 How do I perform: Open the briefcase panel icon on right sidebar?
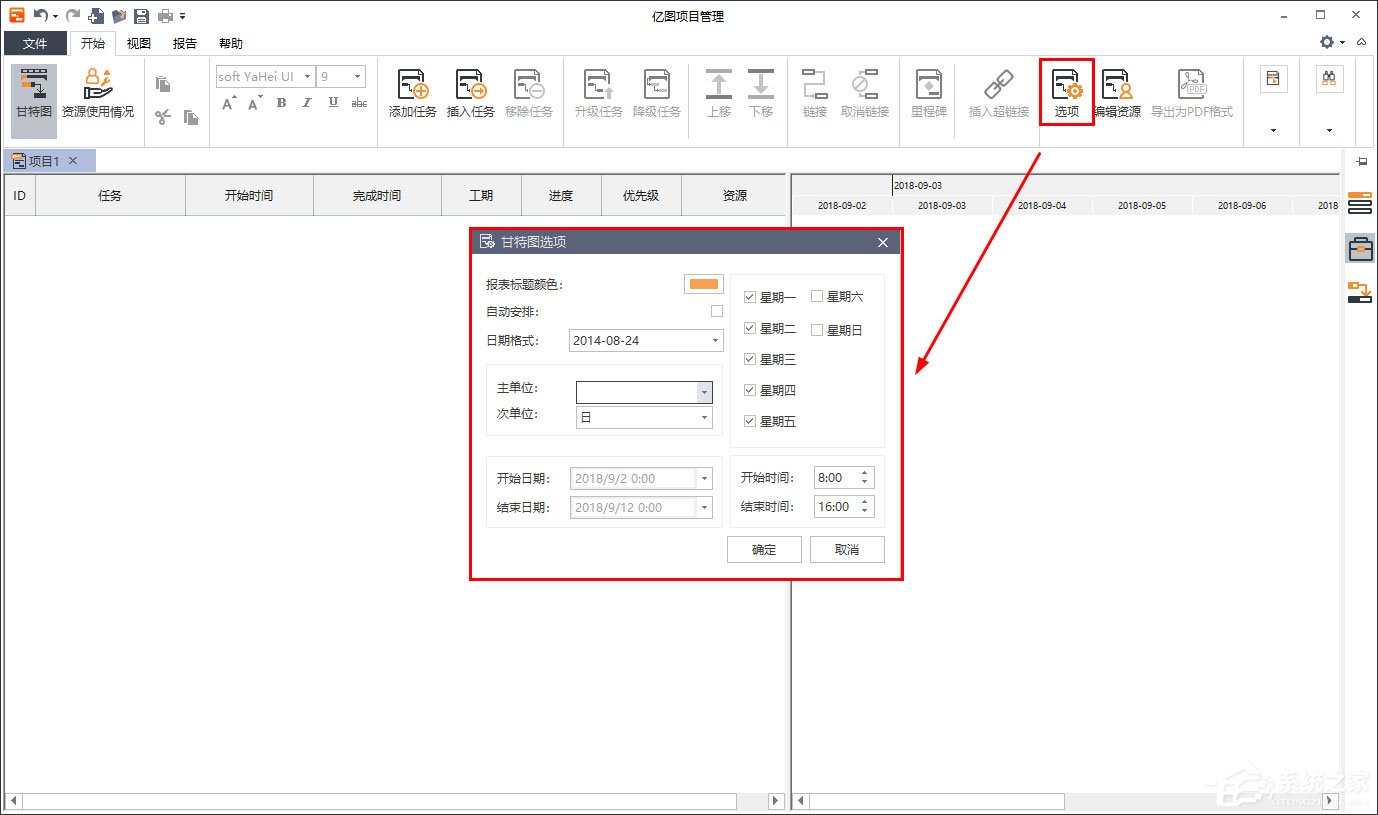1359,248
